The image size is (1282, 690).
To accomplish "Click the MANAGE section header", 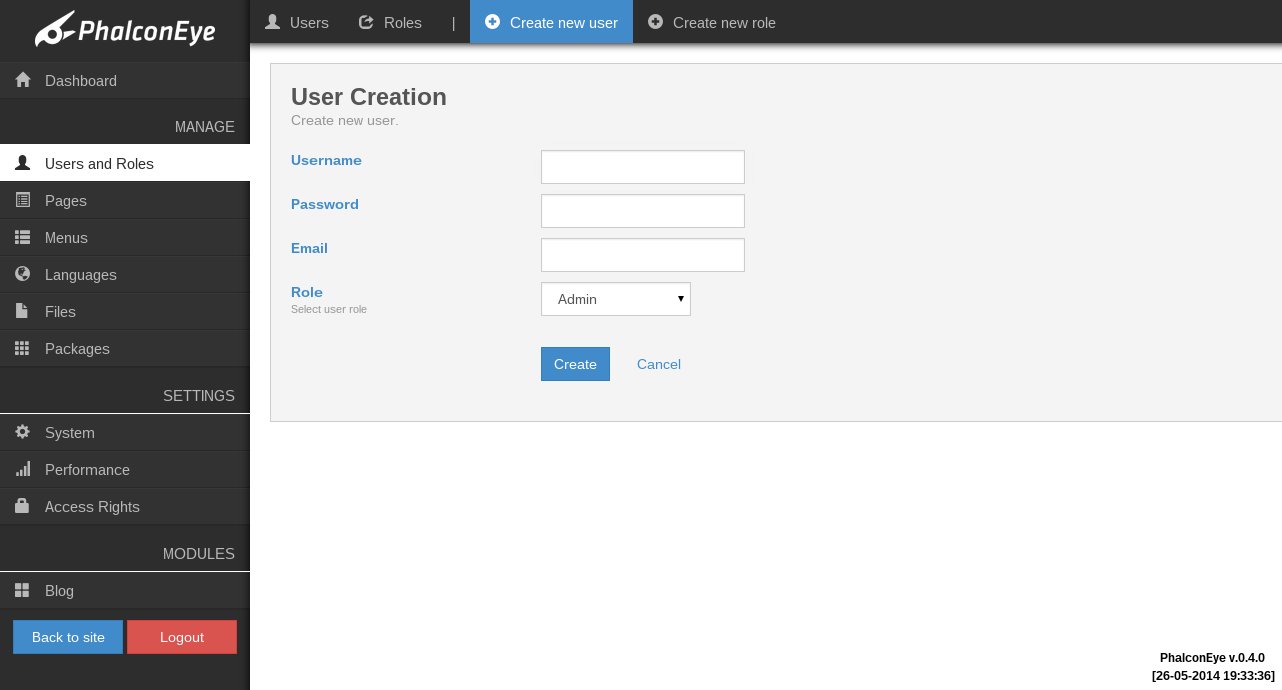I will click(205, 127).
